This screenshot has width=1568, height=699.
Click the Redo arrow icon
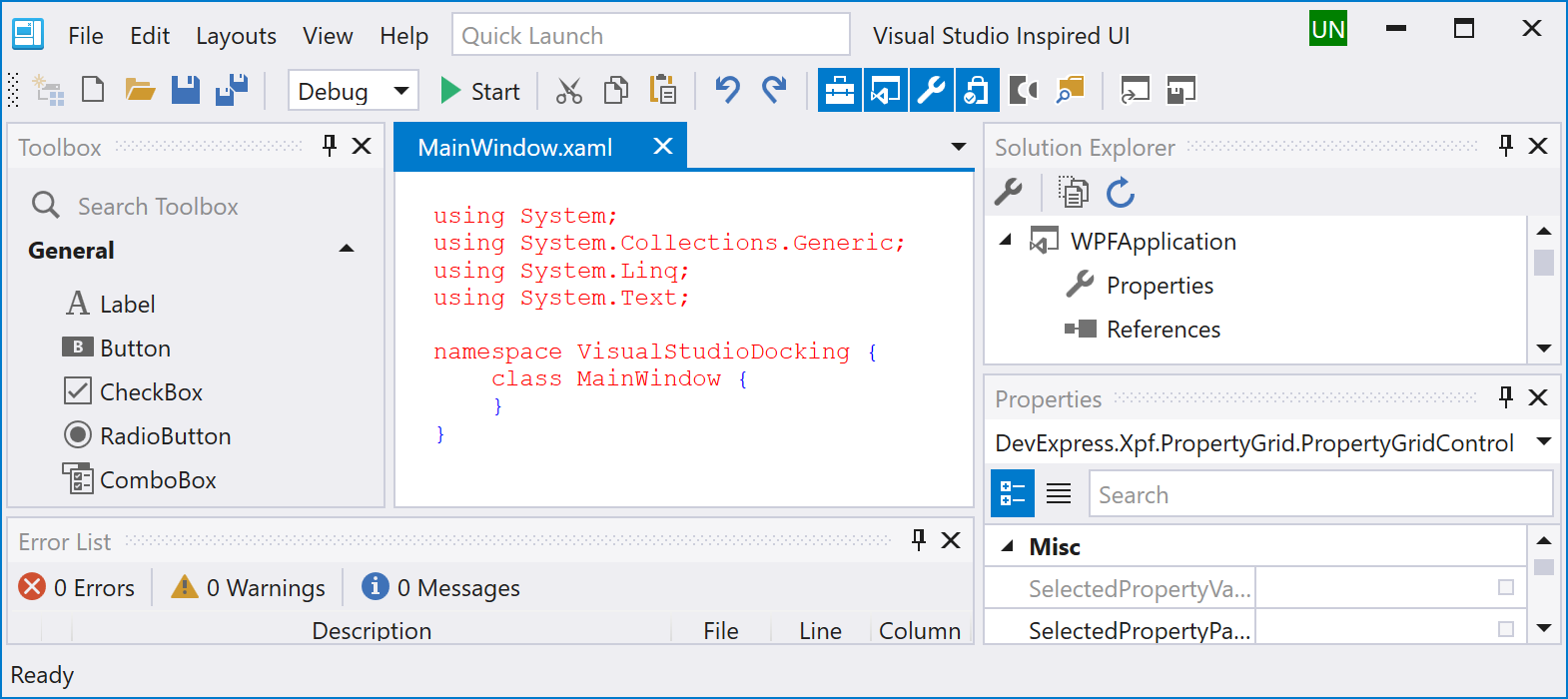774,91
